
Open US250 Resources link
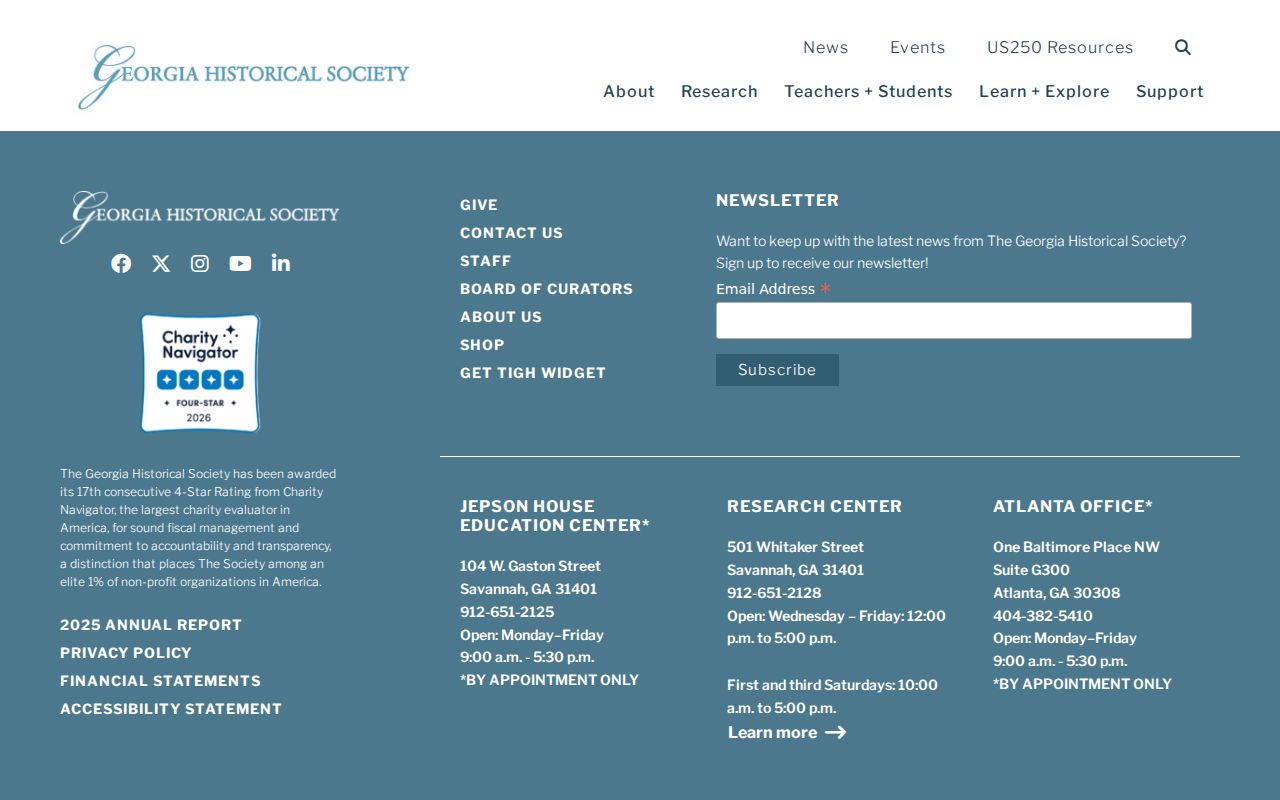coord(1060,47)
